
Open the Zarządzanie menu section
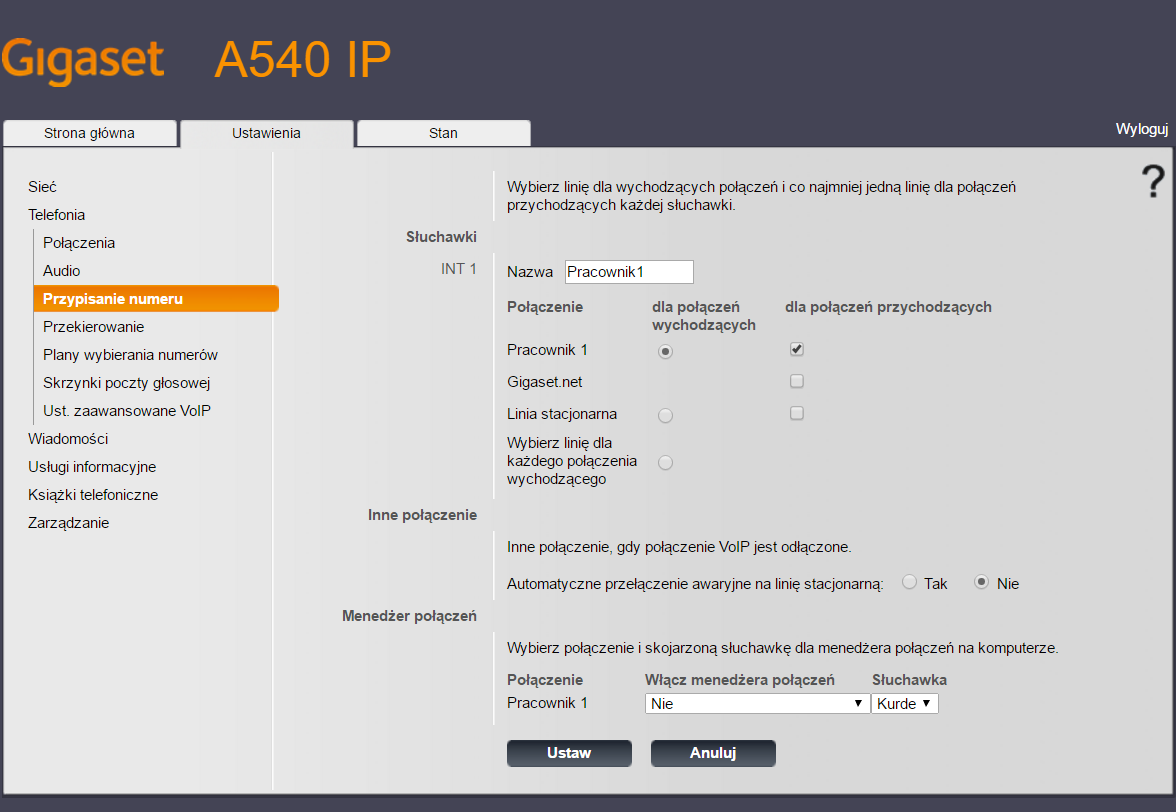point(68,523)
